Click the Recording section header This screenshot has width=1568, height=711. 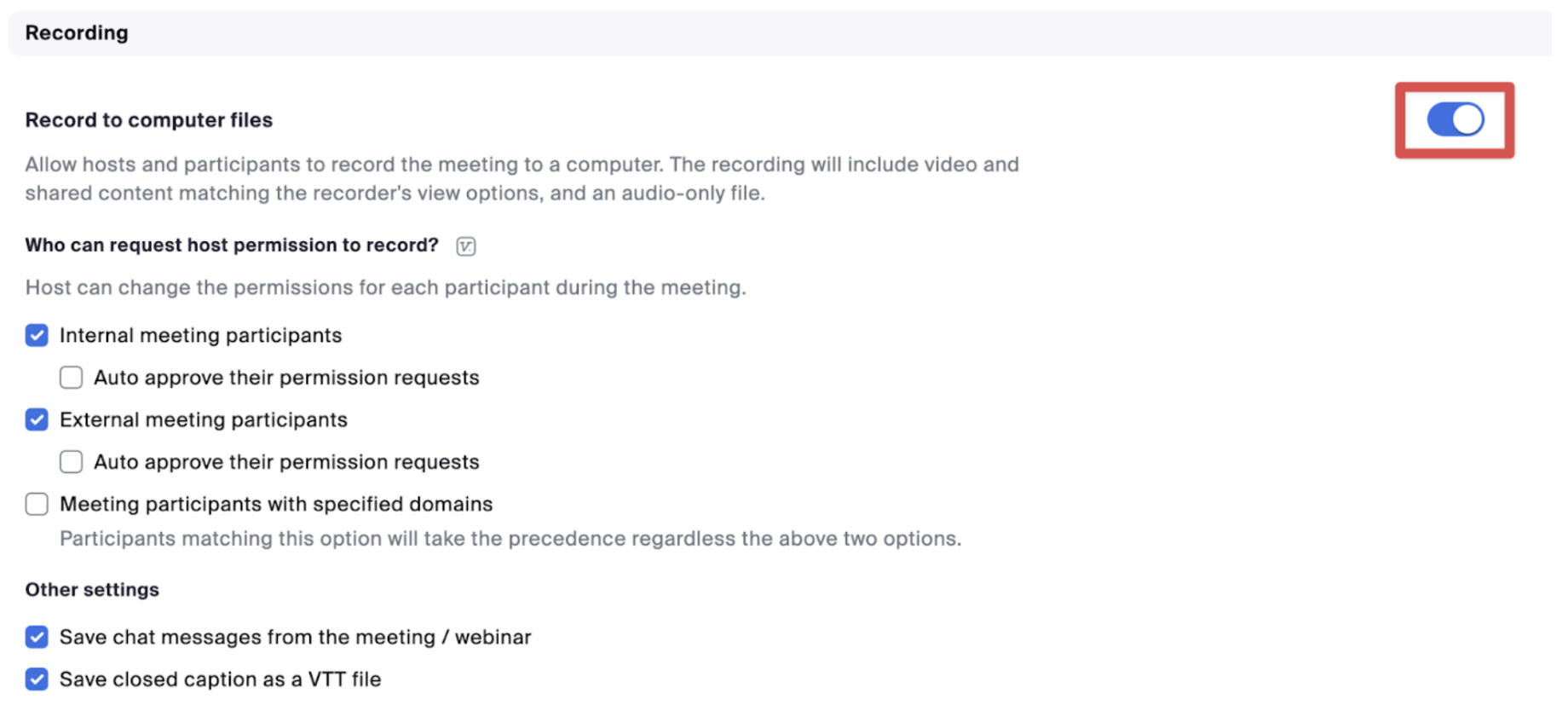click(x=77, y=33)
